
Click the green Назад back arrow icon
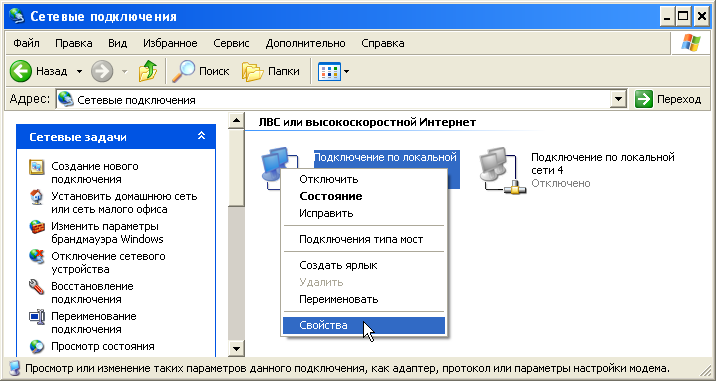click(21, 71)
